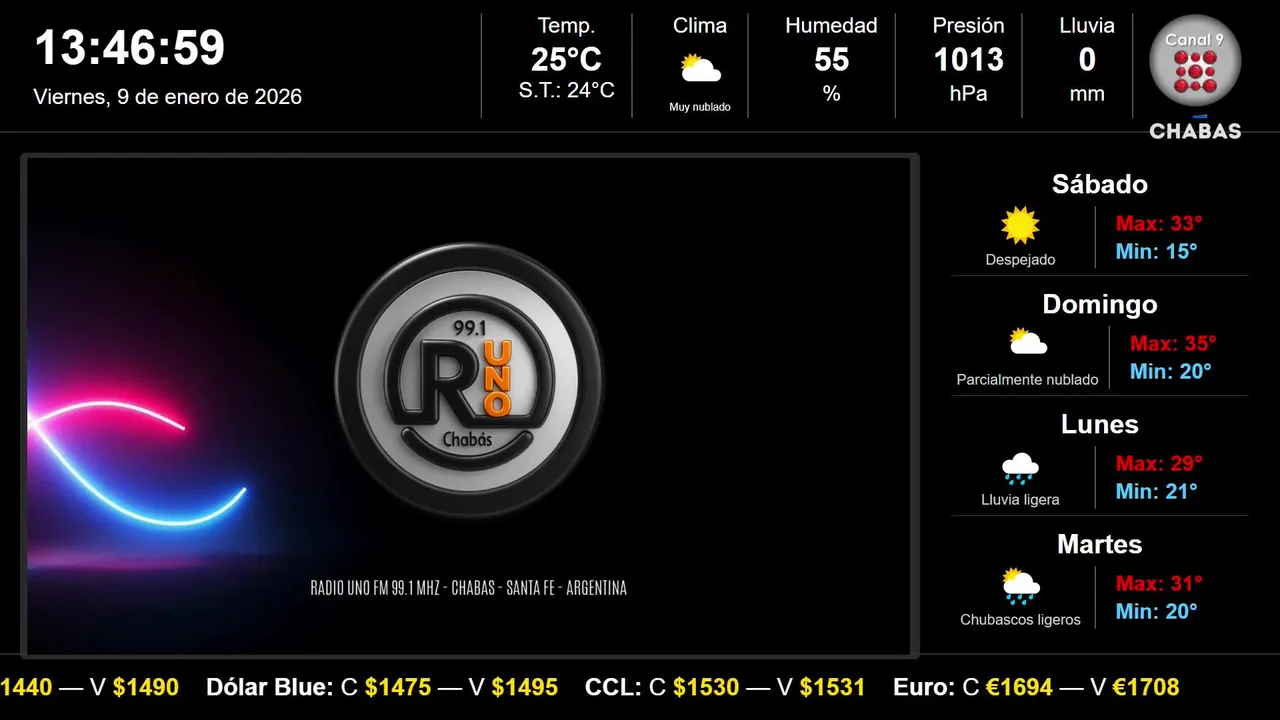
Task: Click the Domingo partly cloudy icon
Action: (x=1027, y=342)
